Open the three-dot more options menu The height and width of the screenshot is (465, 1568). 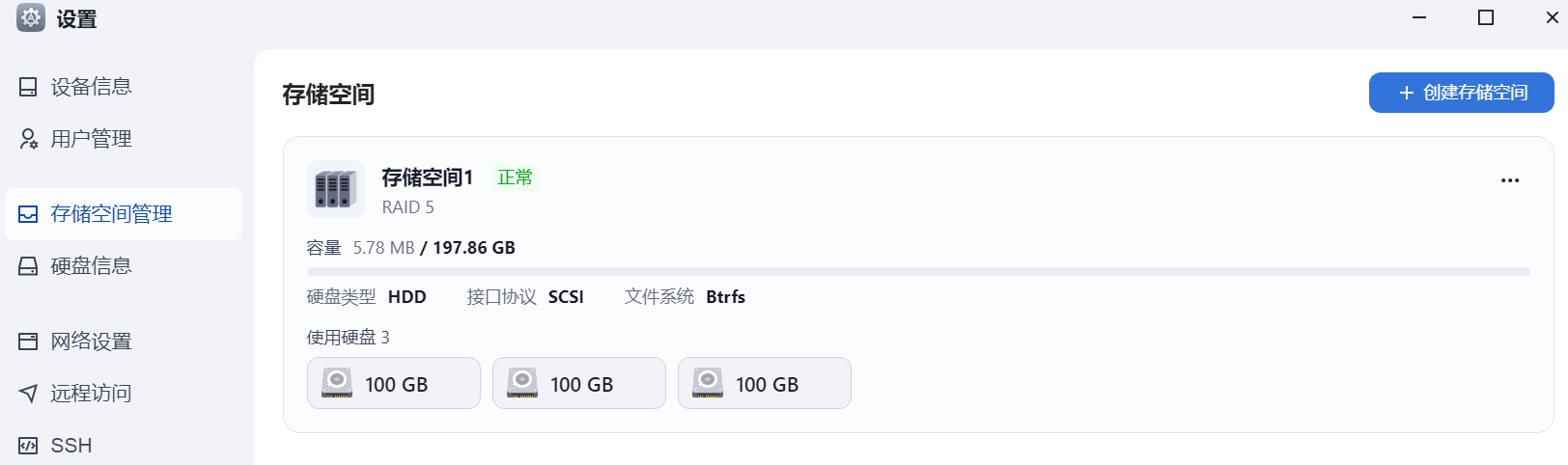[1510, 180]
